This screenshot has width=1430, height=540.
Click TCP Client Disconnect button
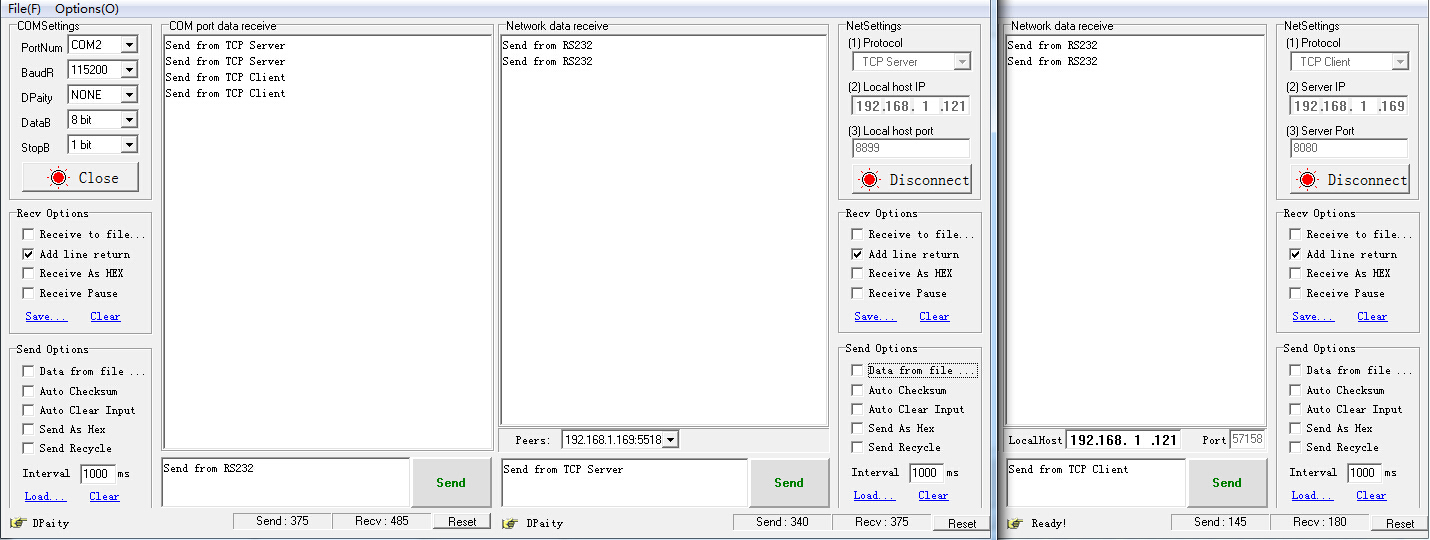pyautogui.click(x=1349, y=180)
